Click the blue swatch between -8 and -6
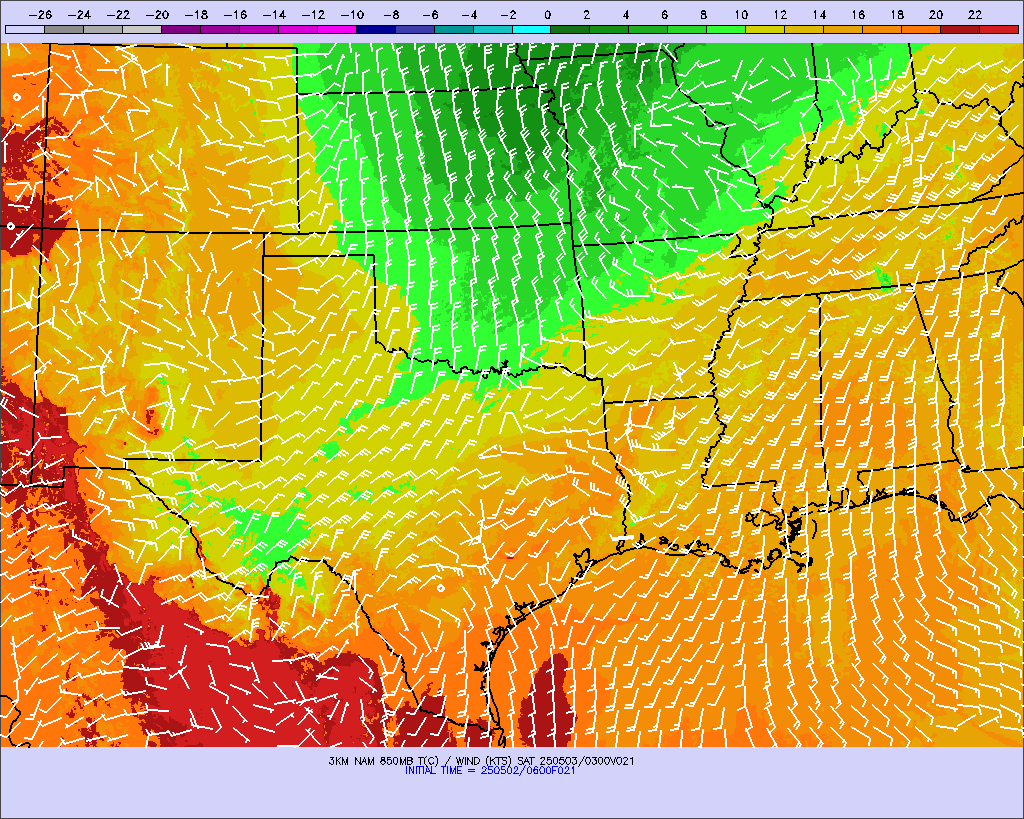The height and width of the screenshot is (819, 1024). click(x=415, y=29)
